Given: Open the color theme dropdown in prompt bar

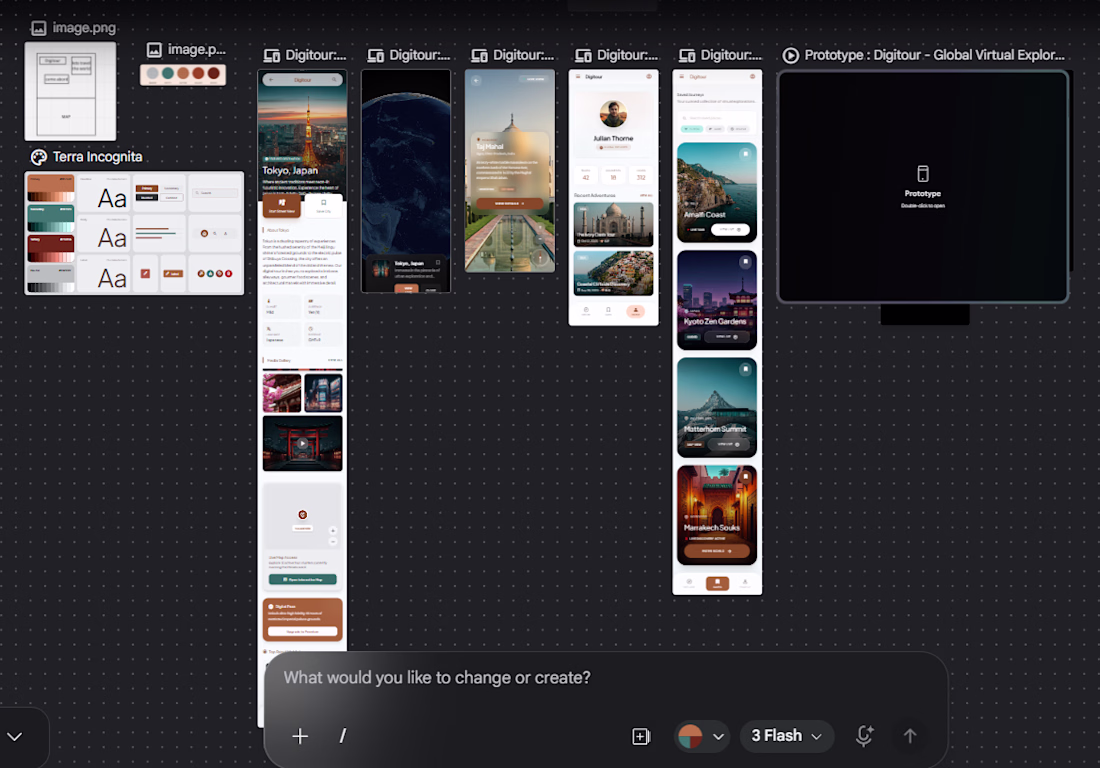Looking at the screenshot, I should point(700,736).
